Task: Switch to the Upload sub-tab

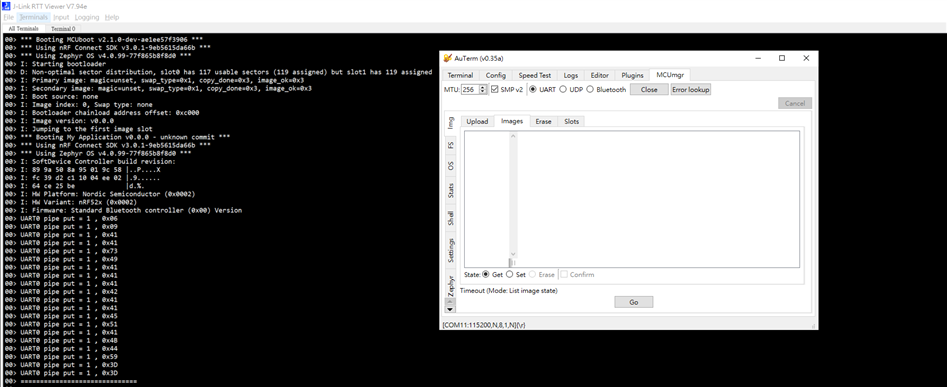Action: (477, 121)
